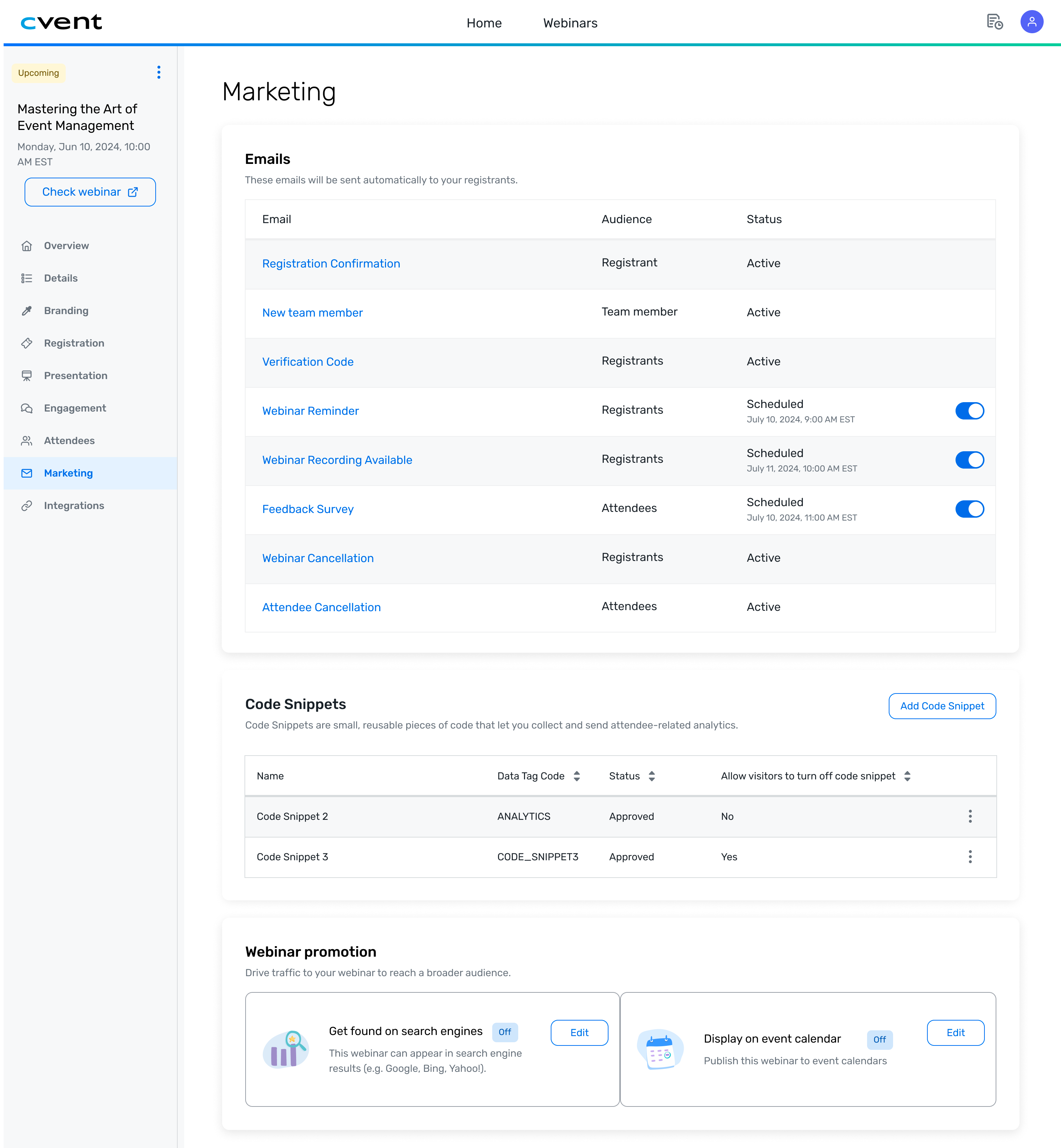Screen dimensions: 1061x1148
Task: Toggle the Webinar Recording Available switch
Action: (x=969, y=460)
